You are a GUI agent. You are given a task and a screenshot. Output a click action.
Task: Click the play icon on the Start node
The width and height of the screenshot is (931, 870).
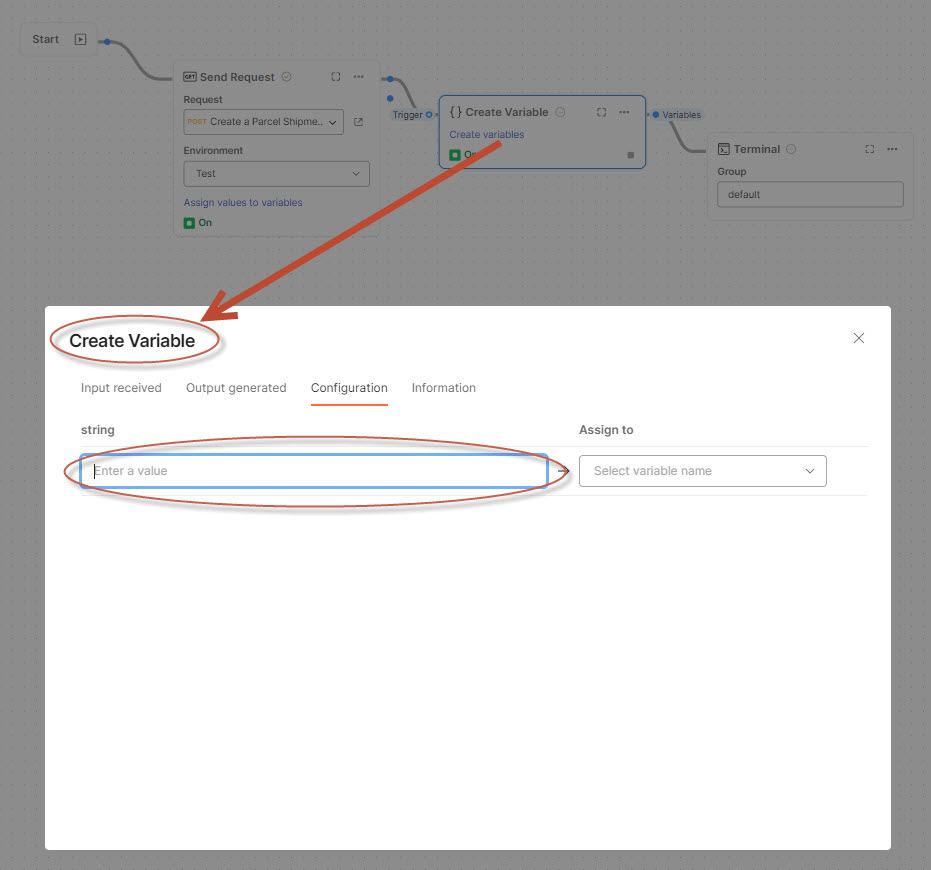[x=79, y=38]
